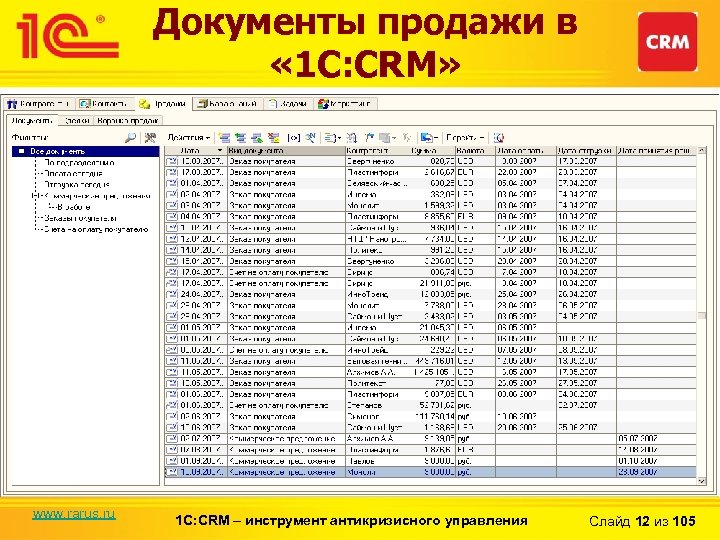
Task: Collapse the Коммерческие предложения tree node
Action: tap(34, 196)
